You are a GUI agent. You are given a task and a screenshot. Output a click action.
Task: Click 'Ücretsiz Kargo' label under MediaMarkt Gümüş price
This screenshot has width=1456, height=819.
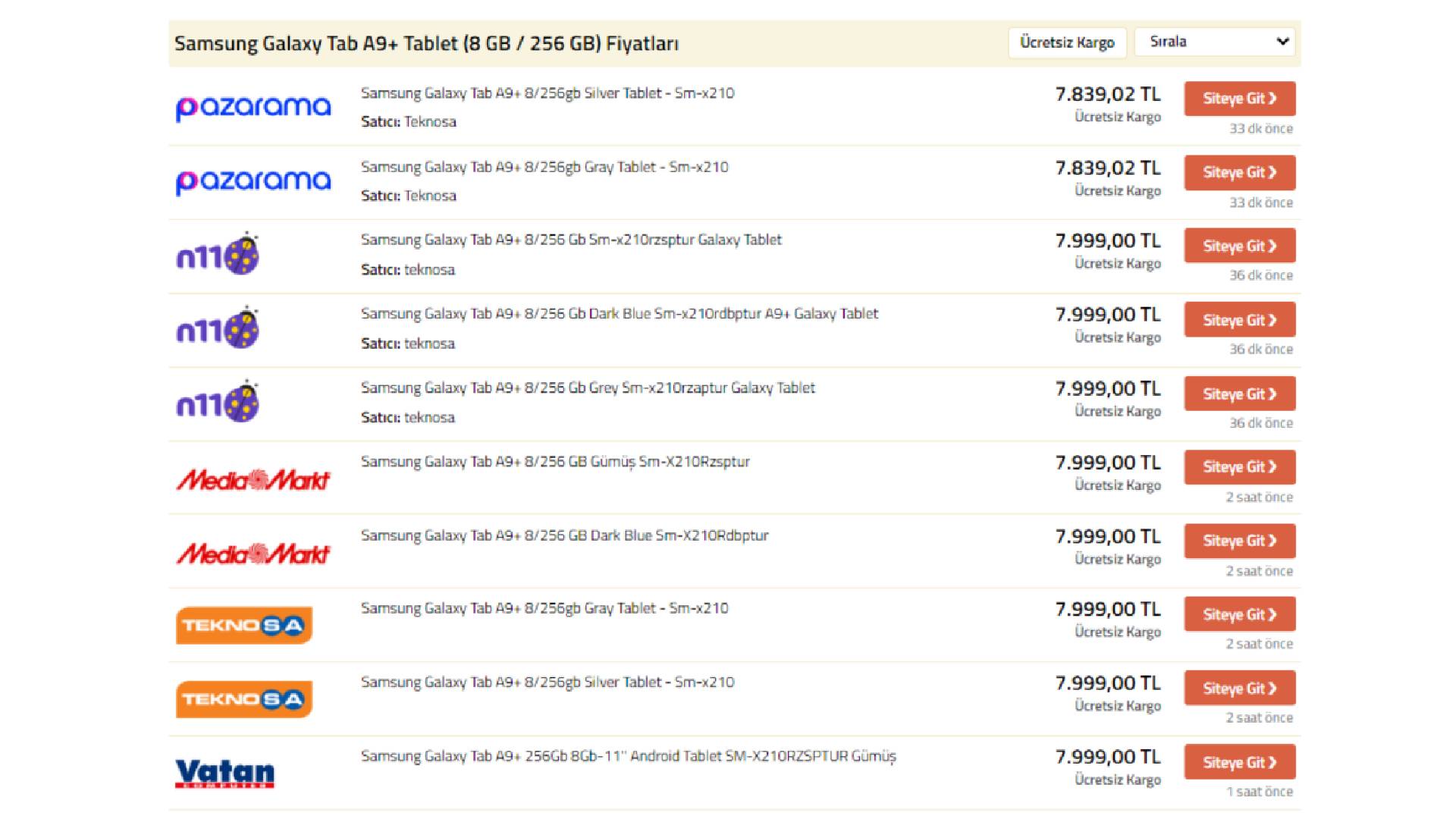tap(1118, 485)
